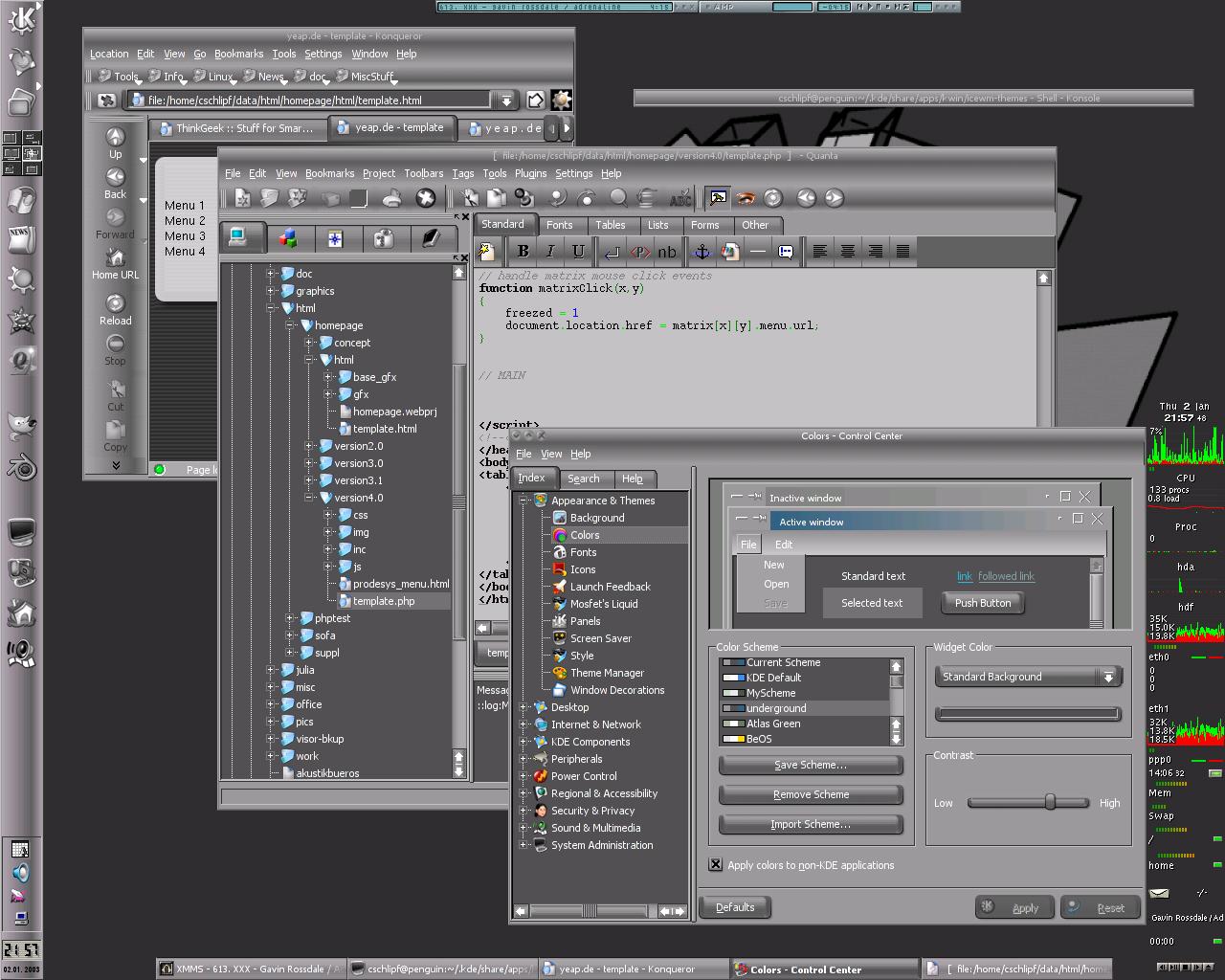
Task: Align text left in Quanta toolbar
Action: [x=820, y=252]
